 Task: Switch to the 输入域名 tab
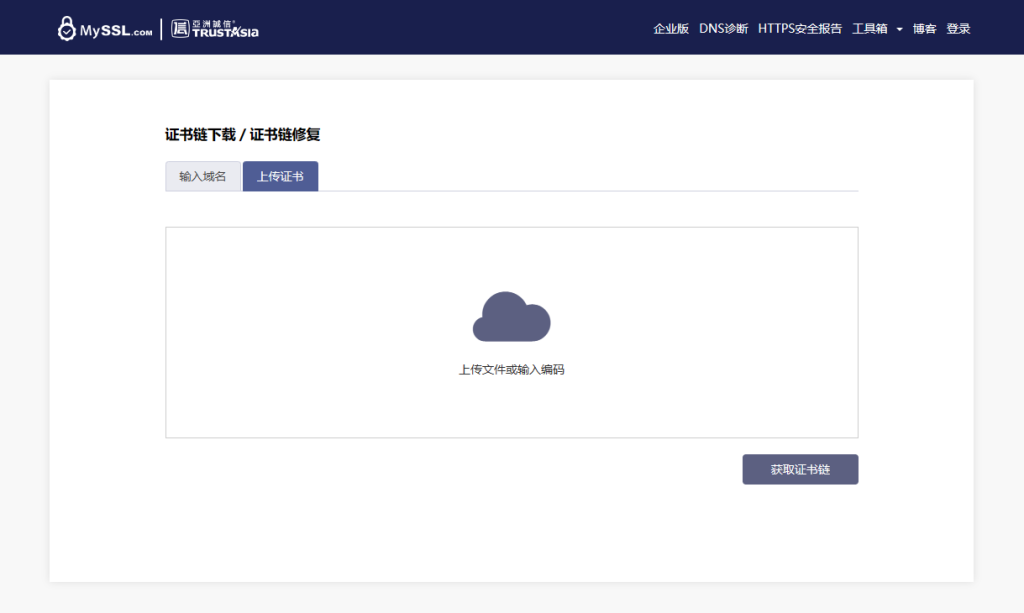(x=203, y=177)
